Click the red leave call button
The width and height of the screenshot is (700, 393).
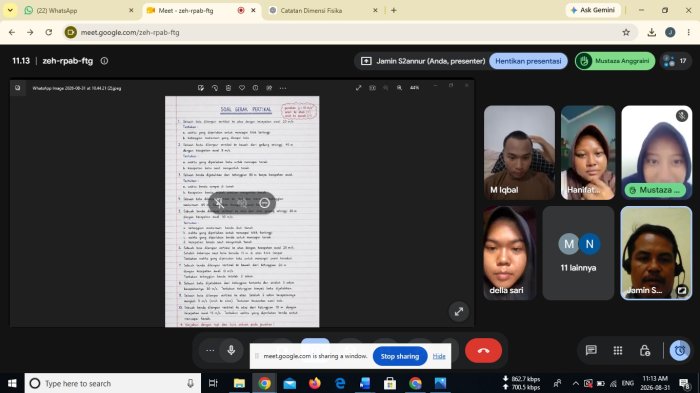coord(483,351)
